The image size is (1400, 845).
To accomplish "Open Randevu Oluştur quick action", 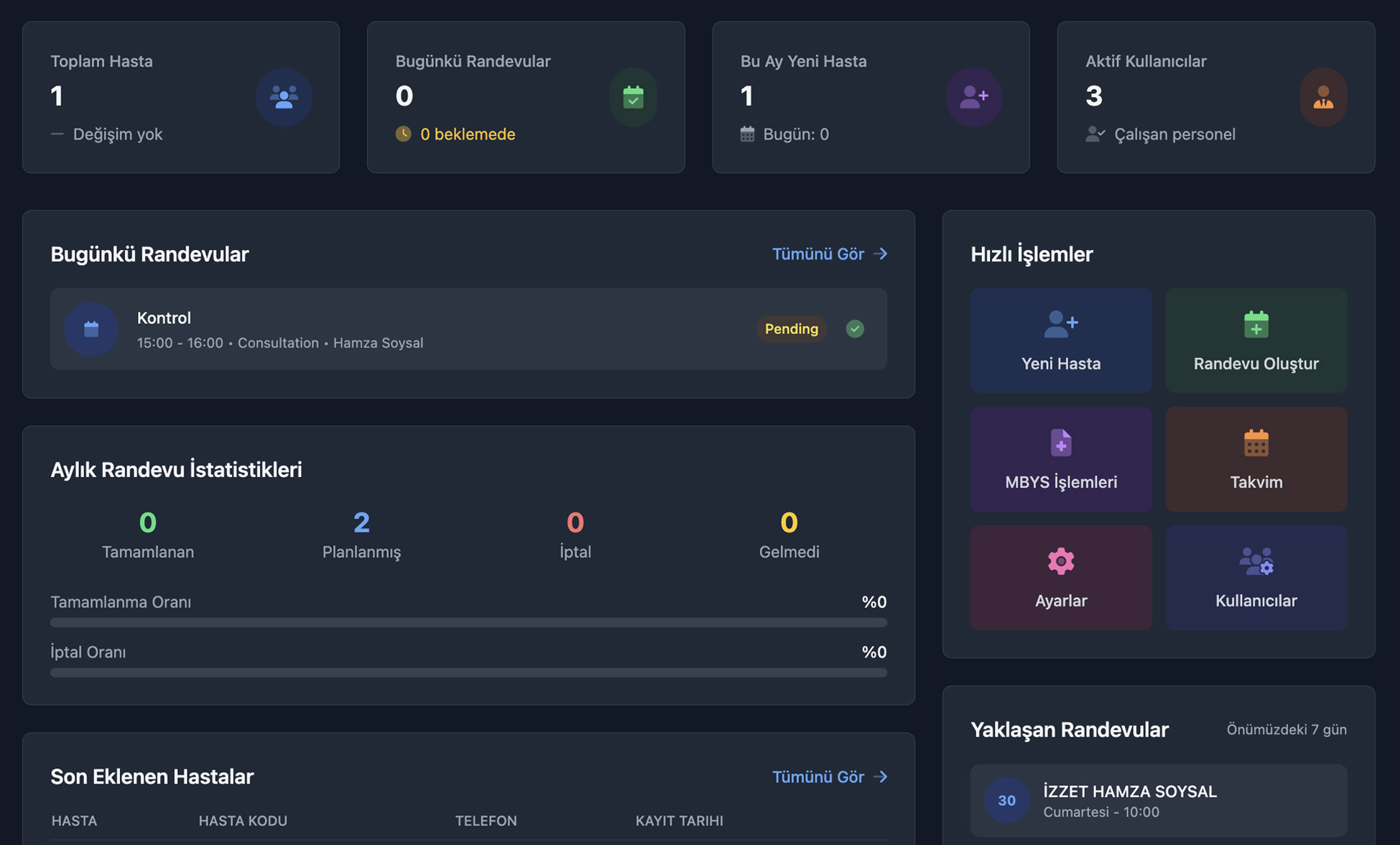I will pyautogui.click(x=1255, y=341).
